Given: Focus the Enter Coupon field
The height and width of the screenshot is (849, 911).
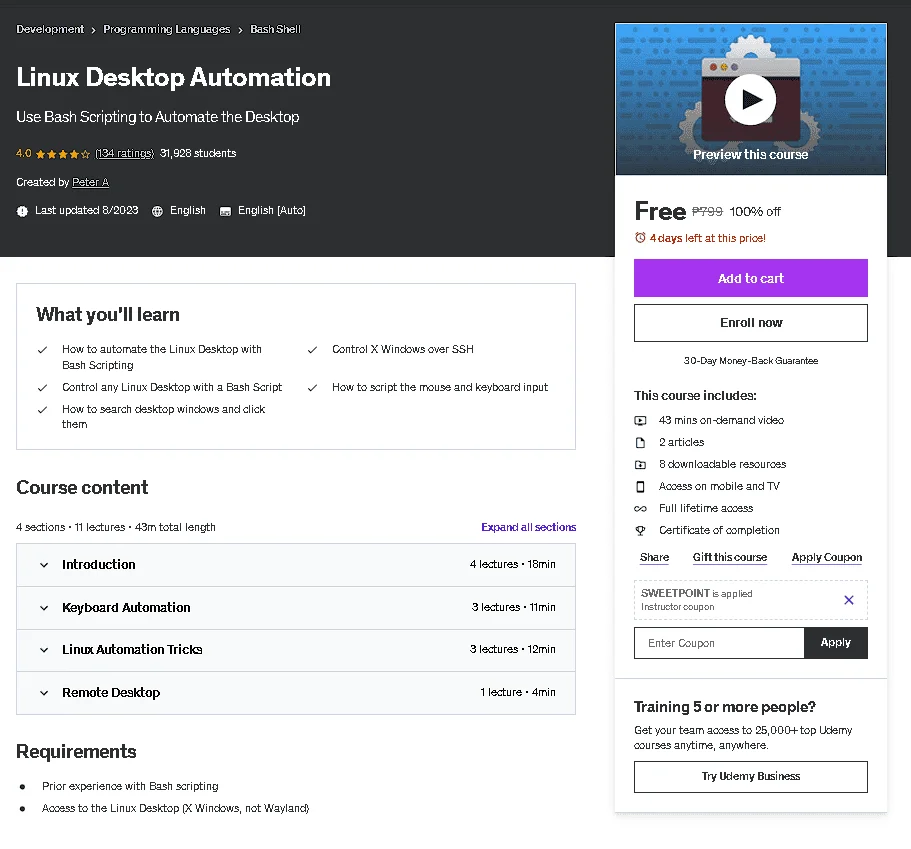Looking at the screenshot, I should (x=719, y=643).
